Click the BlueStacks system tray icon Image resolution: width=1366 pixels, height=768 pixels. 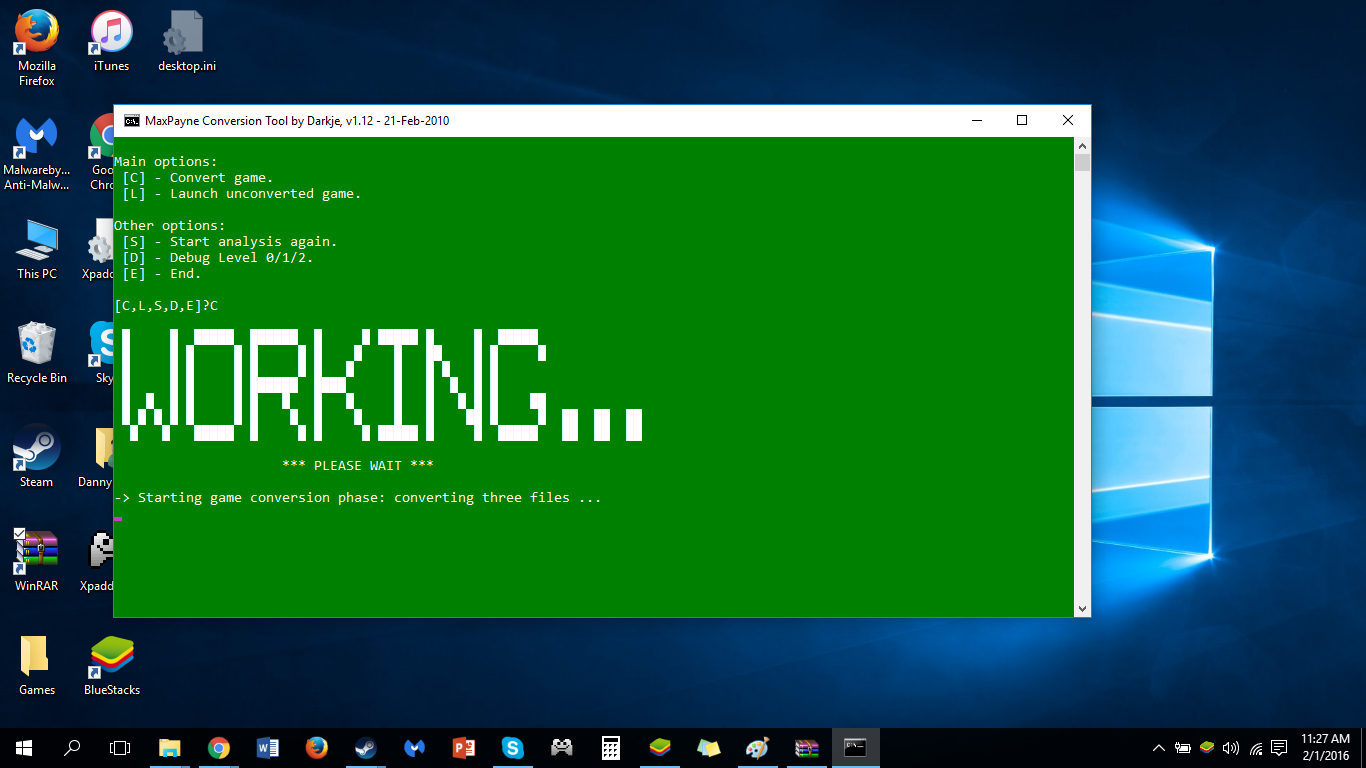(1207, 748)
